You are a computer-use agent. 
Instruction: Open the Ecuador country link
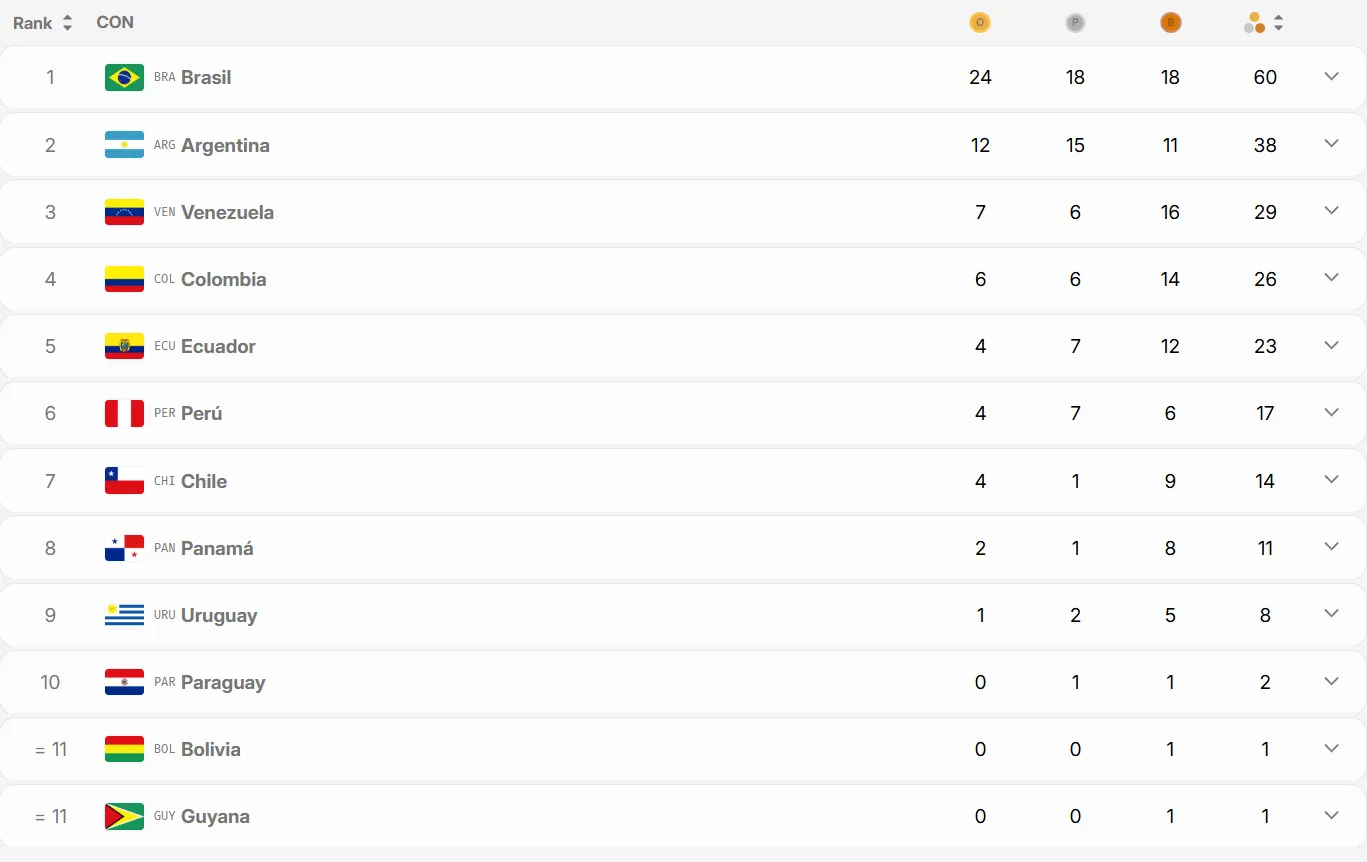pos(218,346)
